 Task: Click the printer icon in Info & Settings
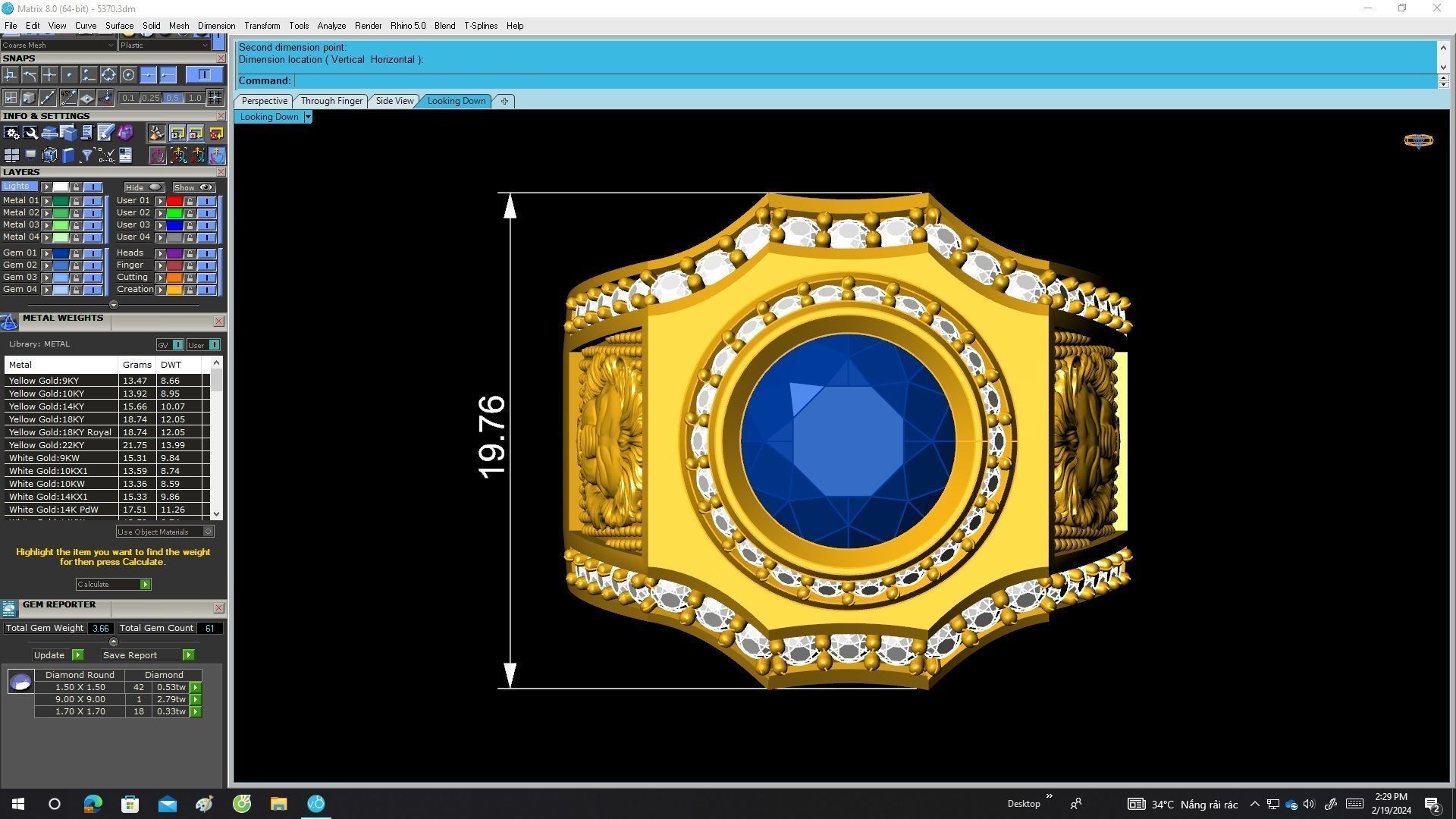pos(49,133)
